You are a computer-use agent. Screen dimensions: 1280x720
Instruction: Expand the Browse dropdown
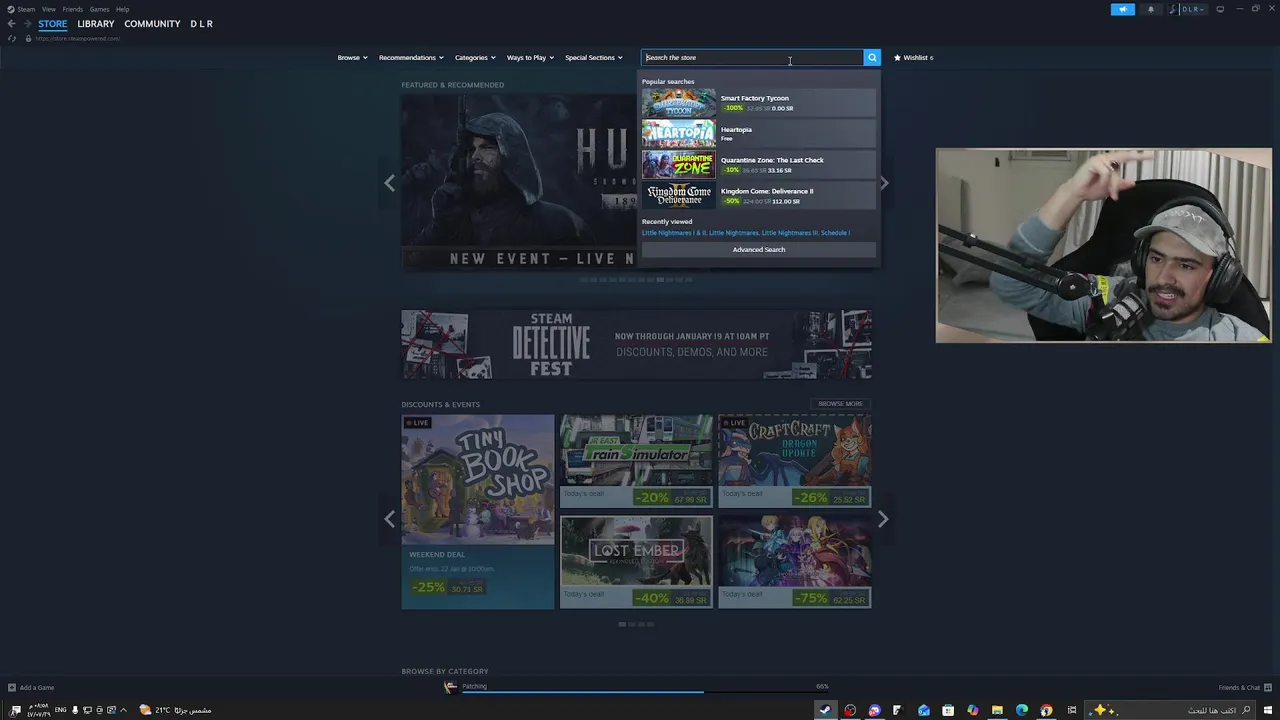tap(352, 58)
